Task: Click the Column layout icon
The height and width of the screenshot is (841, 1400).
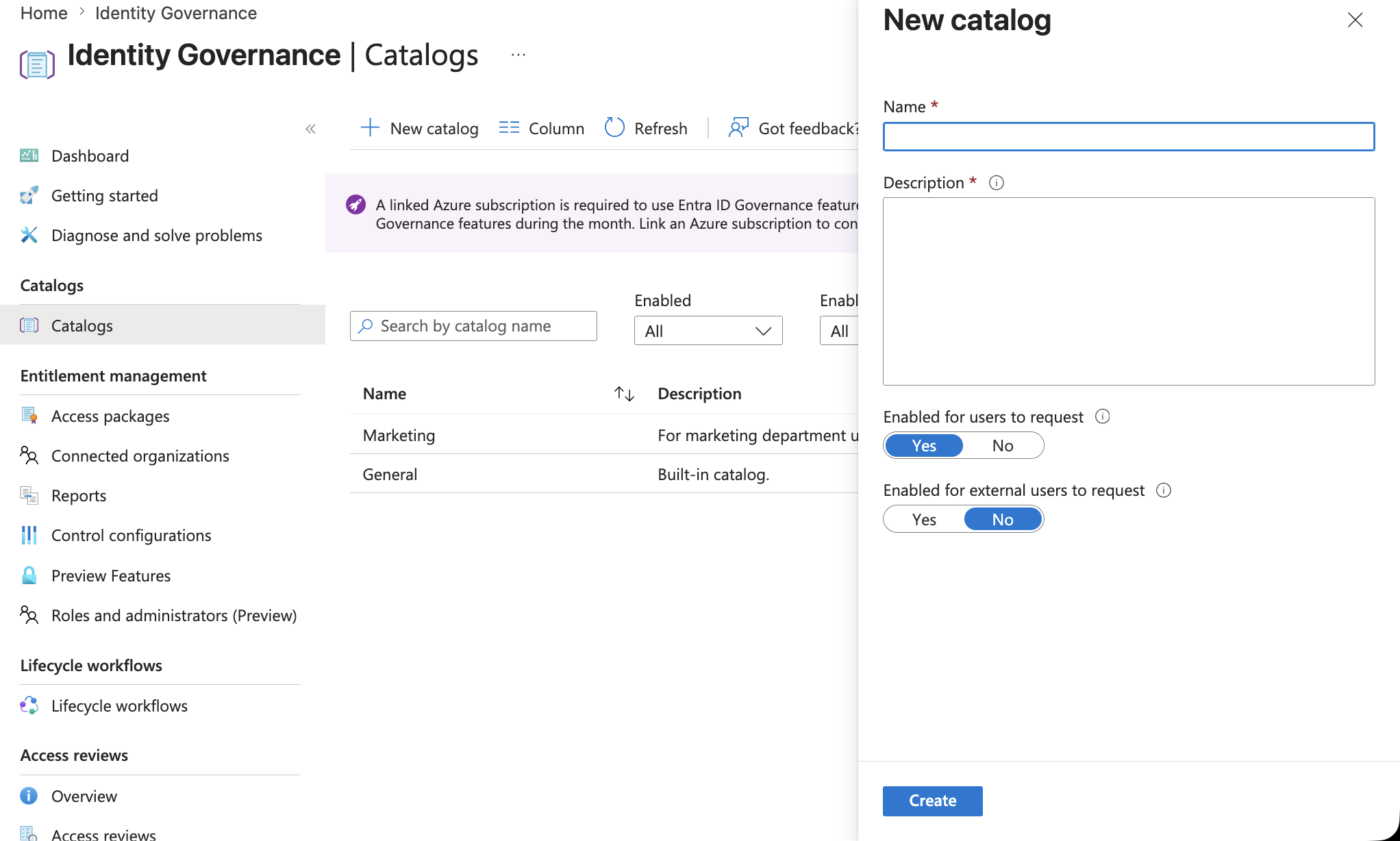Action: (509, 128)
